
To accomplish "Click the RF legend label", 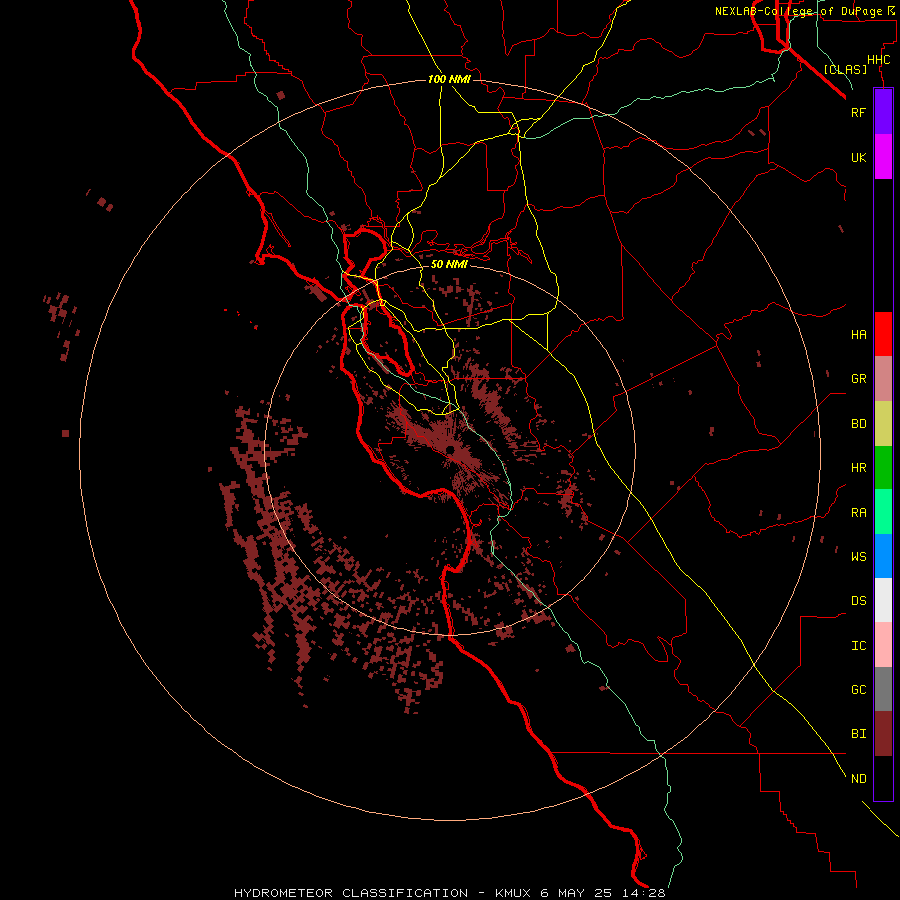I will (x=858, y=112).
